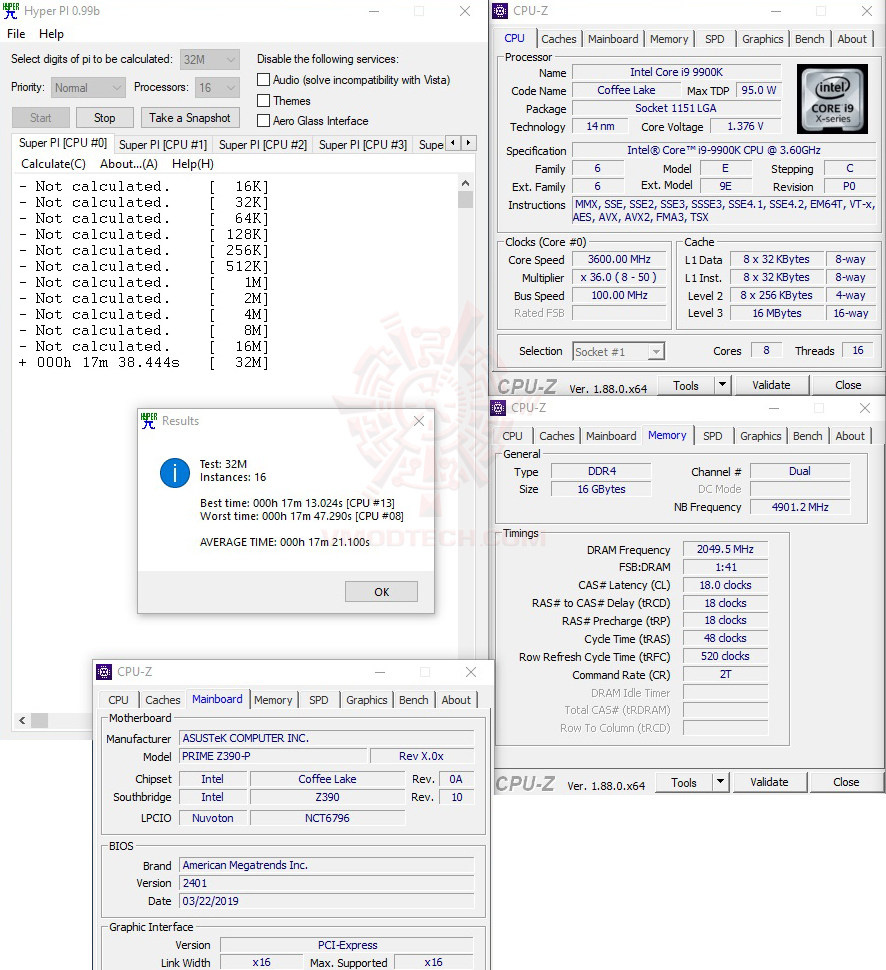Click the Take a Snapshot button

point(189,118)
